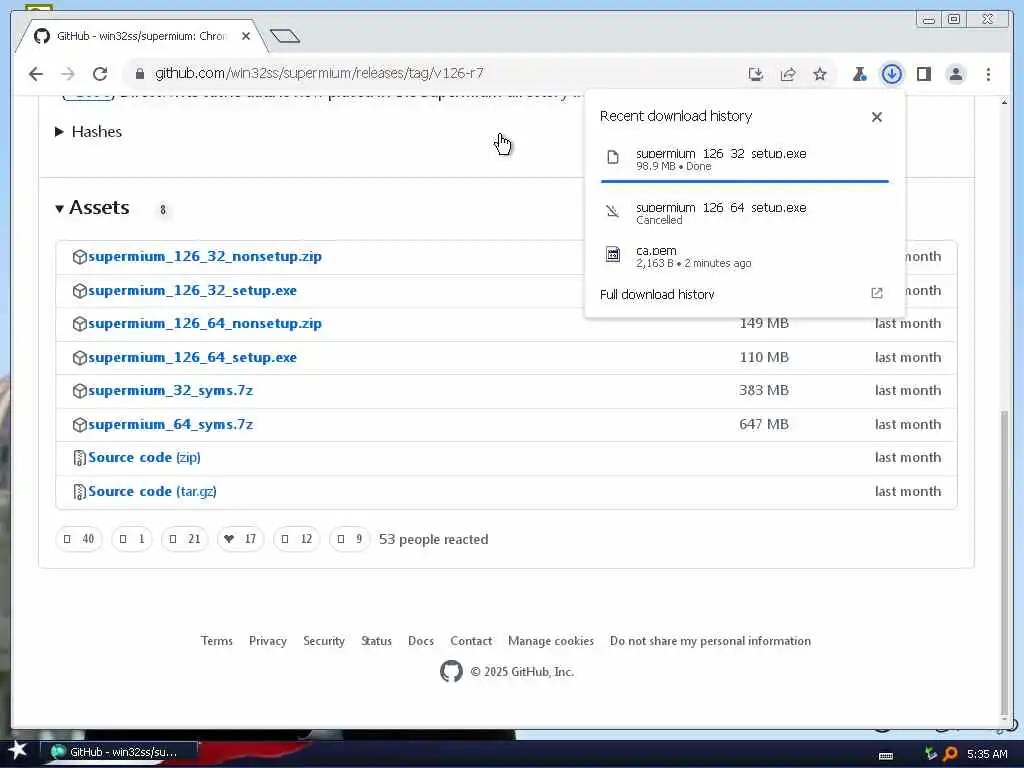Image resolution: width=1024 pixels, height=768 pixels.
Task: Open the Security footer link
Action: pyautogui.click(x=324, y=641)
